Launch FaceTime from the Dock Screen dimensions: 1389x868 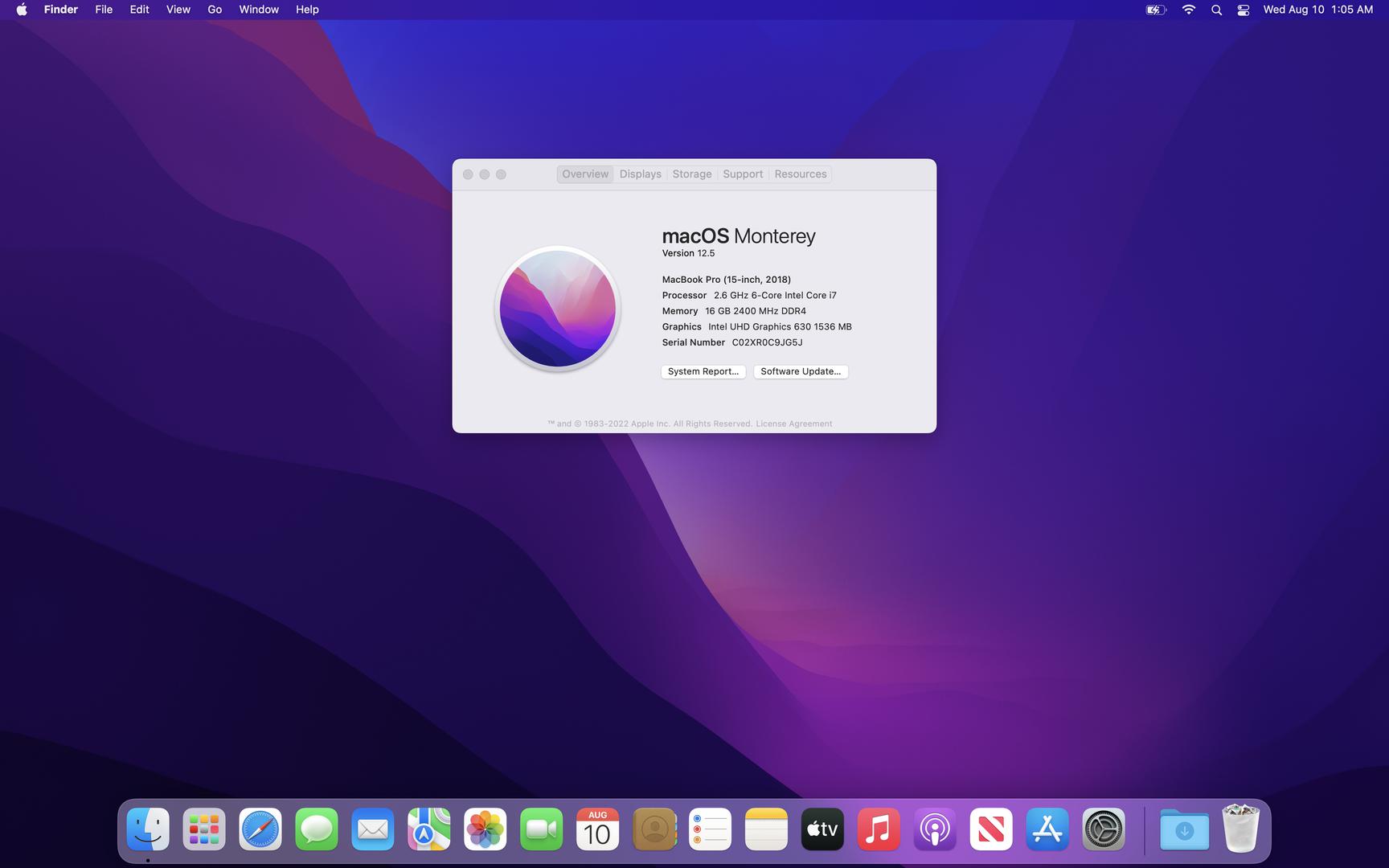[x=542, y=829]
